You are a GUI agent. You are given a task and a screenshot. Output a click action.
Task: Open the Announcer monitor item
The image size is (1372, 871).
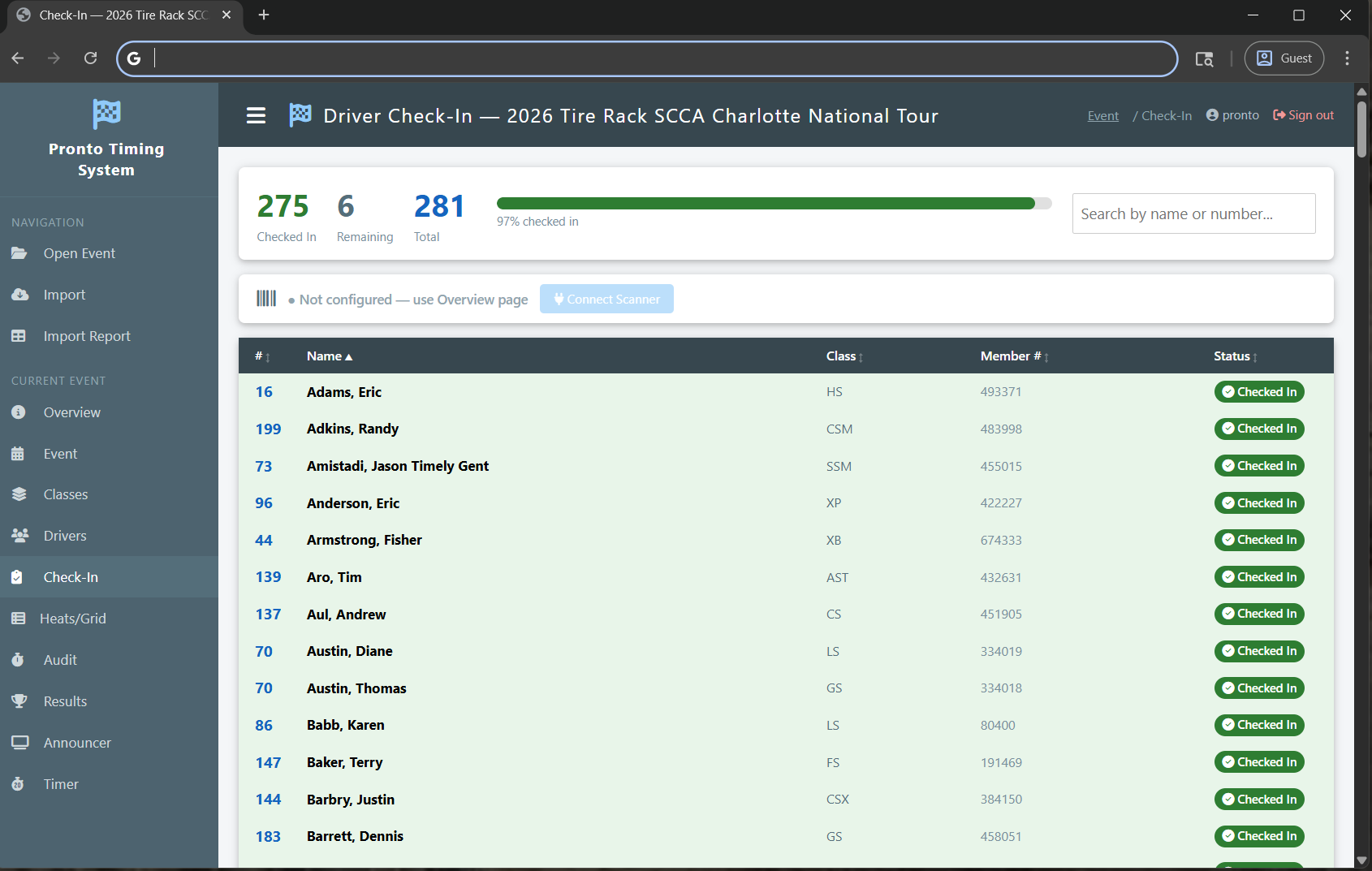coord(77,743)
